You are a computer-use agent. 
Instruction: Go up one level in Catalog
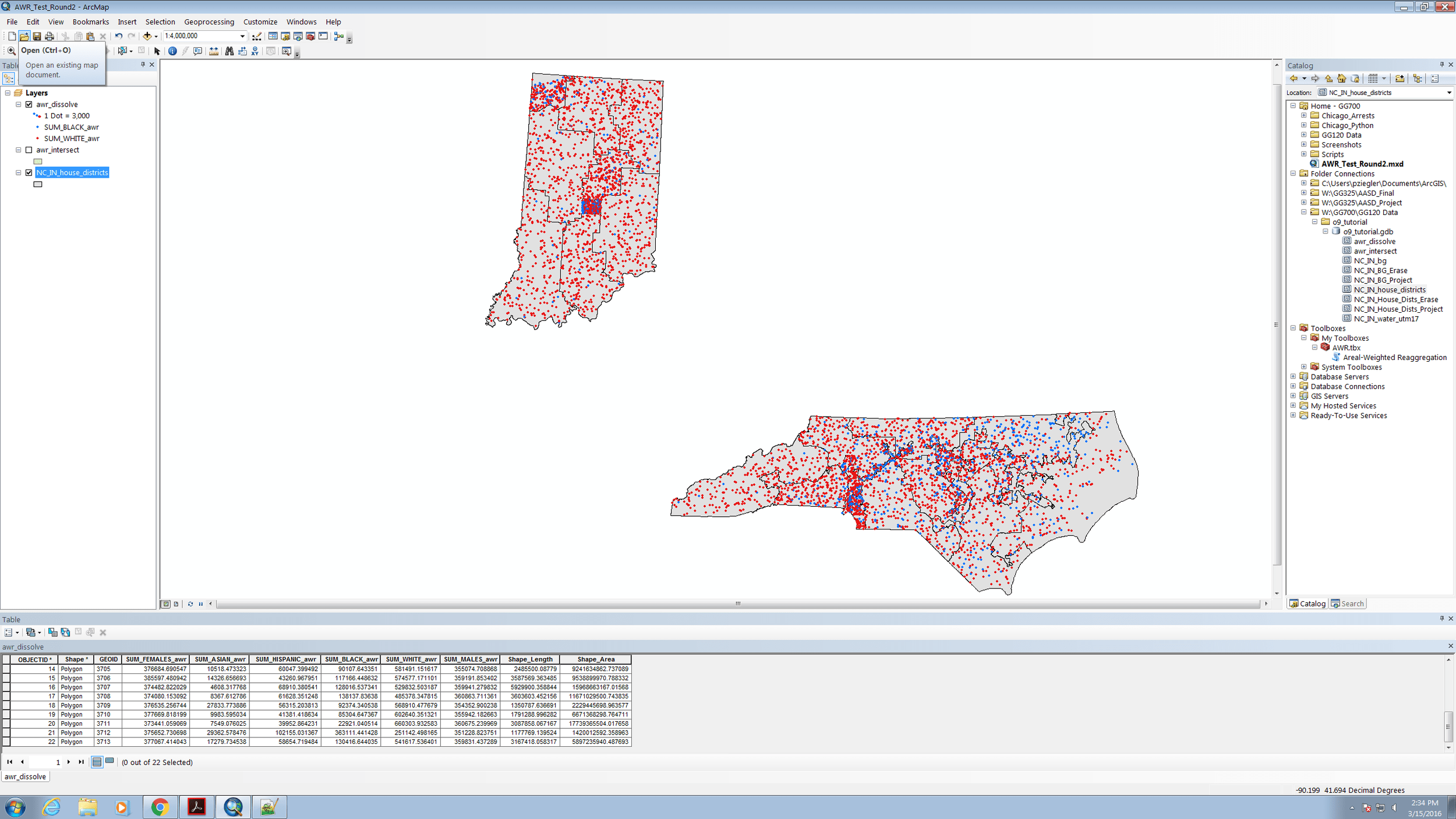(1328, 79)
